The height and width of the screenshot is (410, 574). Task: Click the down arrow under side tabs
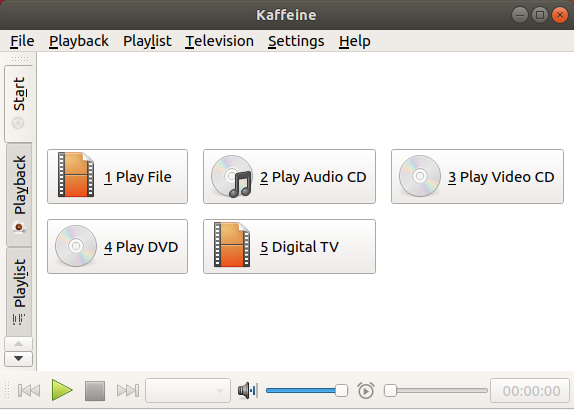(18, 359)
